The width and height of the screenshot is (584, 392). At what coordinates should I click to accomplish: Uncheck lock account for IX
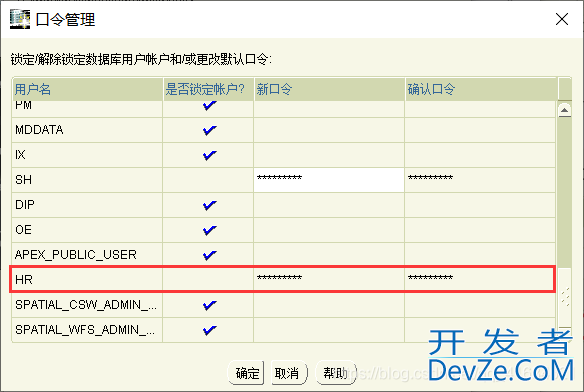[209, 155]
